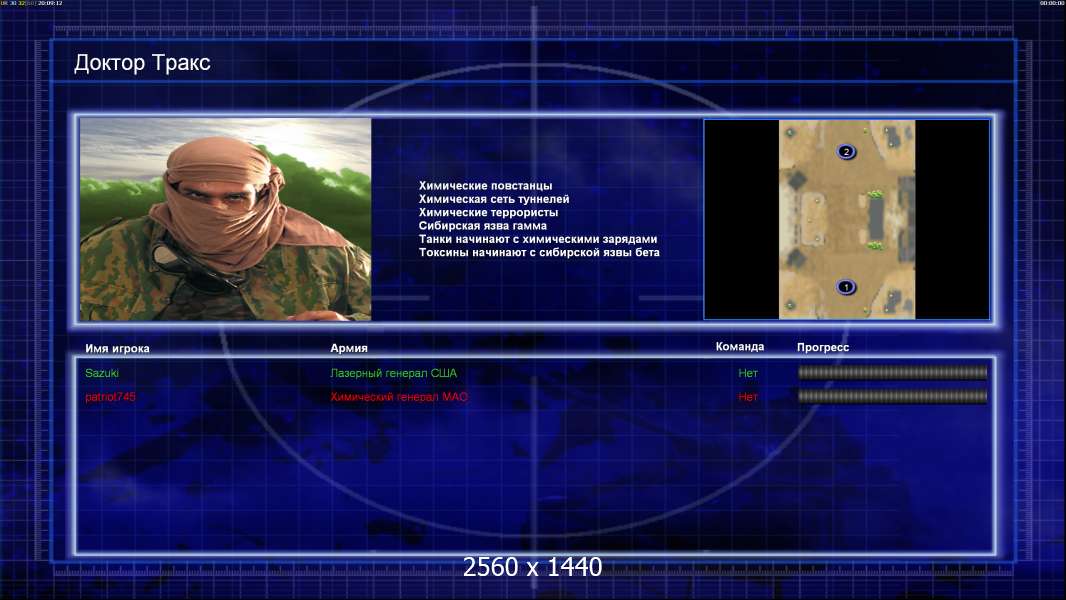Select player name patriot745
1066x600 pixels.
(x=110, y=397)
